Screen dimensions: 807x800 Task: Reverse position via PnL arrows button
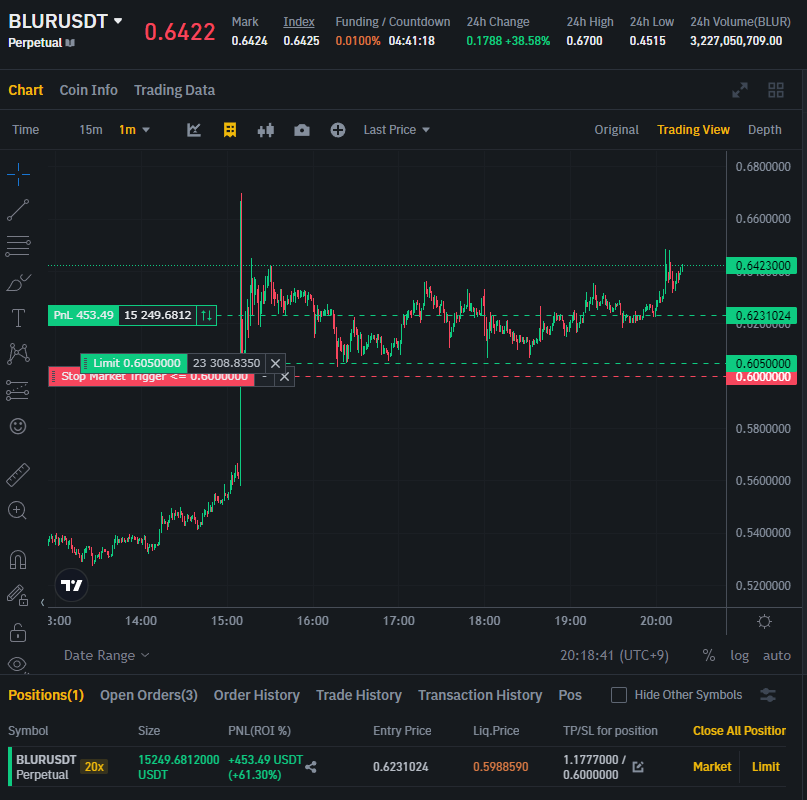(x=206, y=315)
